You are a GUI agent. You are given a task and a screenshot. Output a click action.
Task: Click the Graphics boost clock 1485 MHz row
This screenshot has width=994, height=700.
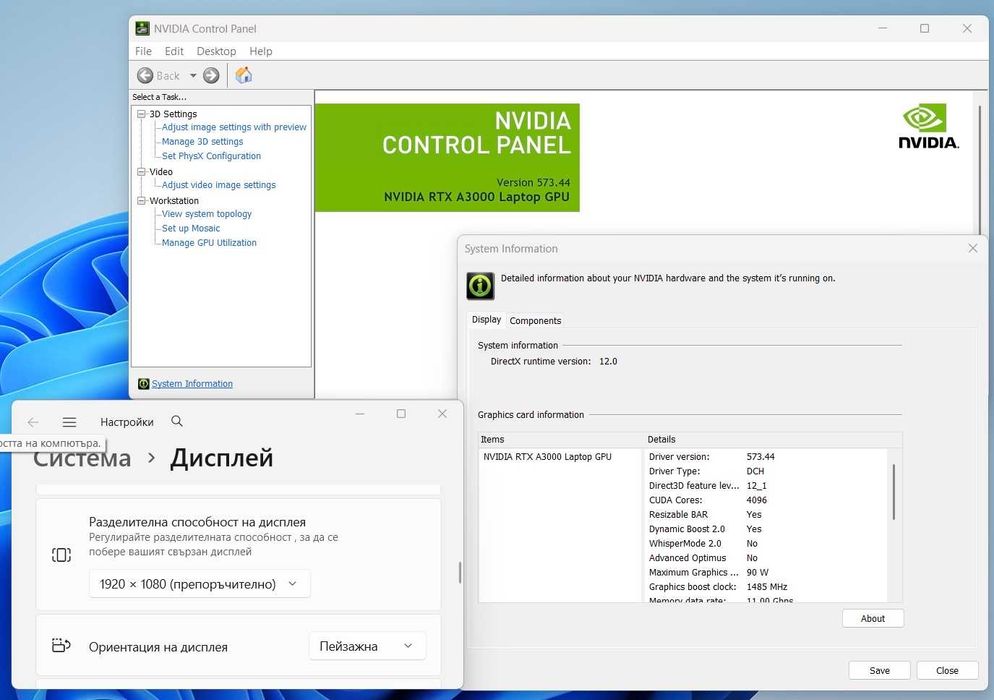click(x=765, y=587)
